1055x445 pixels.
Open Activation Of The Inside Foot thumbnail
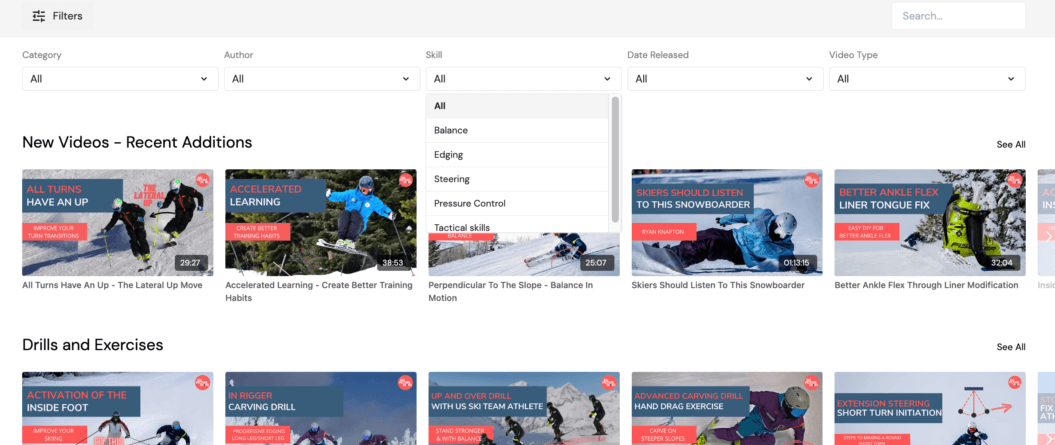pos(118,409)
